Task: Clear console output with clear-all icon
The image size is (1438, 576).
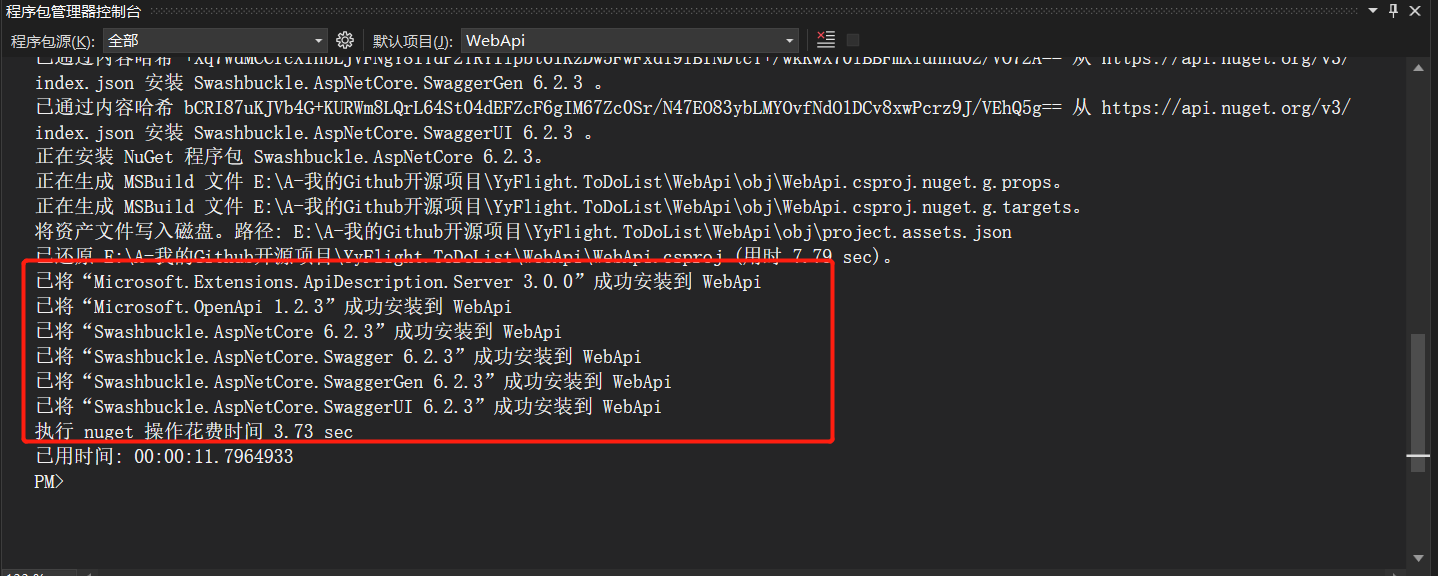Action: (x=824, y=39)
